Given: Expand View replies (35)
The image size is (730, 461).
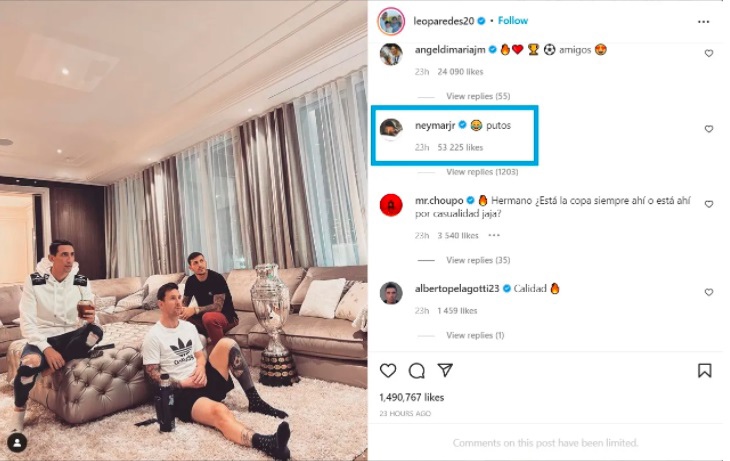Looking at the screenshot, I should [478, 260].
